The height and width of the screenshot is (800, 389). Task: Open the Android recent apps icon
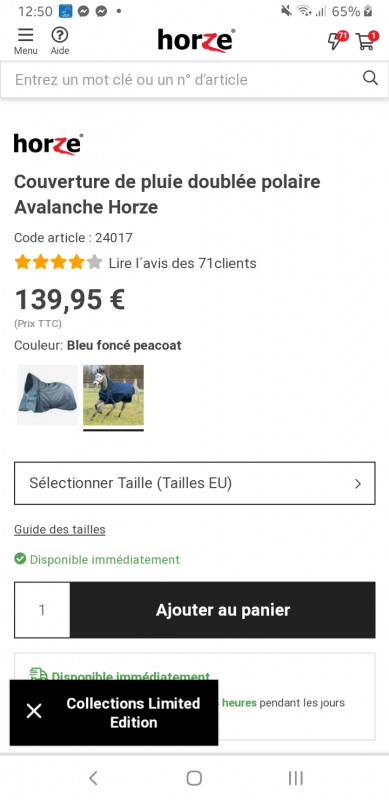[x=296, y=778]
